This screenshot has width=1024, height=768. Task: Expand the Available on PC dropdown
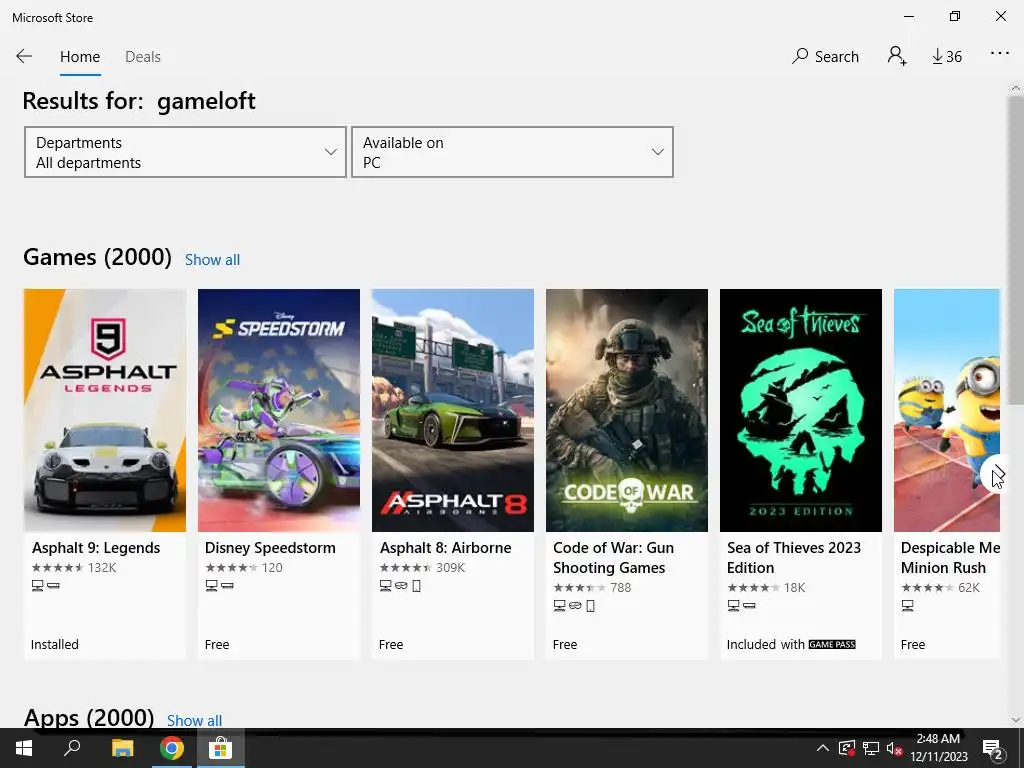pyautogui.click(x=513, y=152)
